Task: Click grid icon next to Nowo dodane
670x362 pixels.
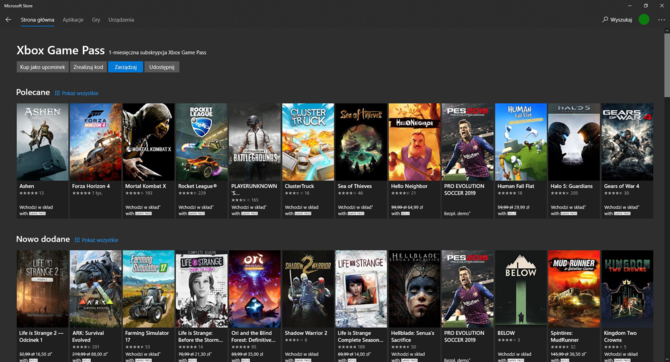Action: tap(77, 240)
